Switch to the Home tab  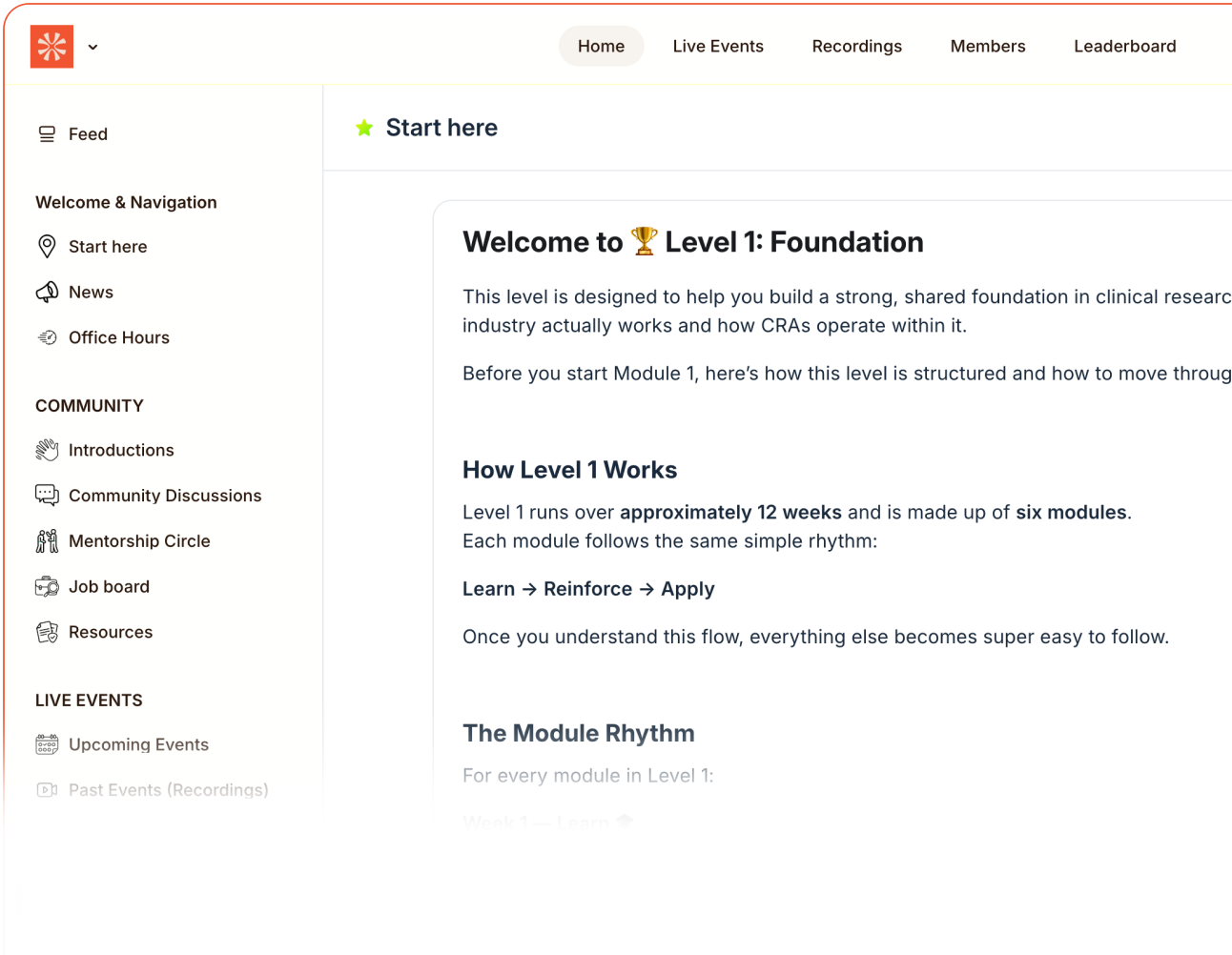point(601,46)
